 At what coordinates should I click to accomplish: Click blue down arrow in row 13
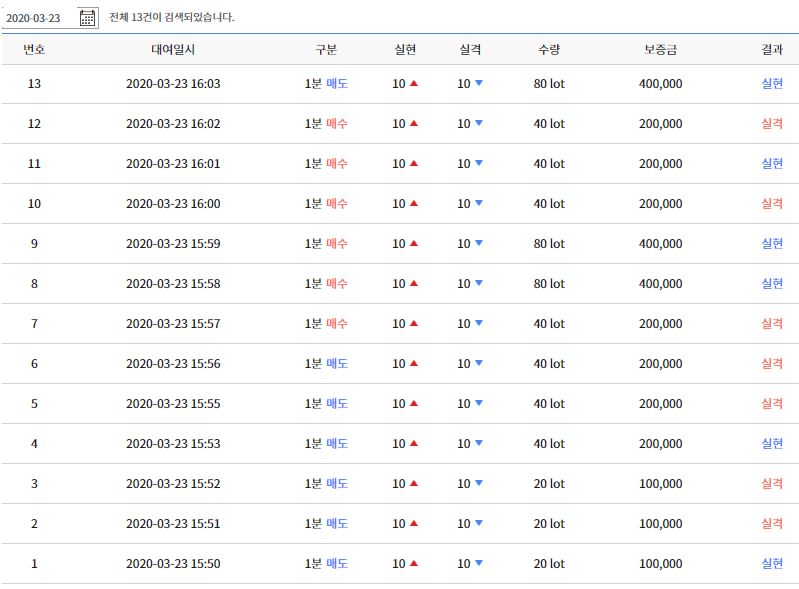pyautogui.click(x=479, y=83)
